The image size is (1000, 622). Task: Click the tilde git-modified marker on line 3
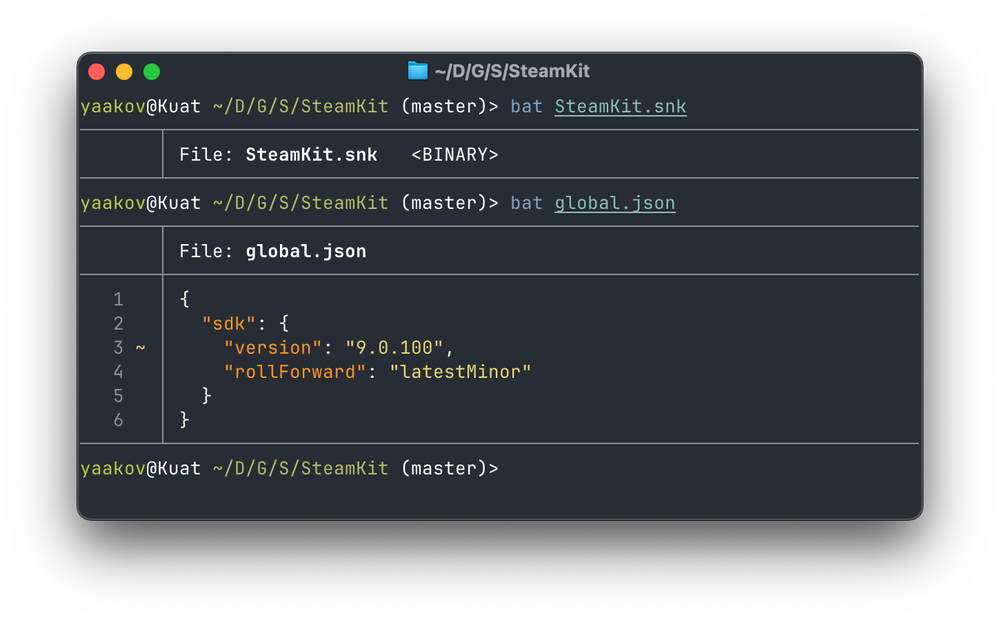140,348
